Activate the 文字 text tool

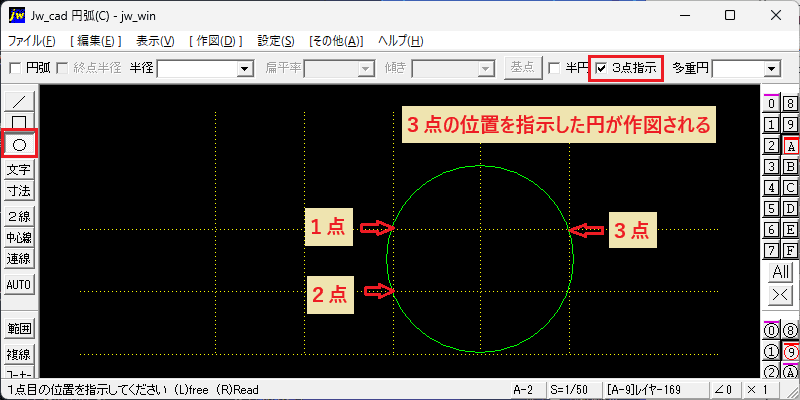[x=19, y=169]
